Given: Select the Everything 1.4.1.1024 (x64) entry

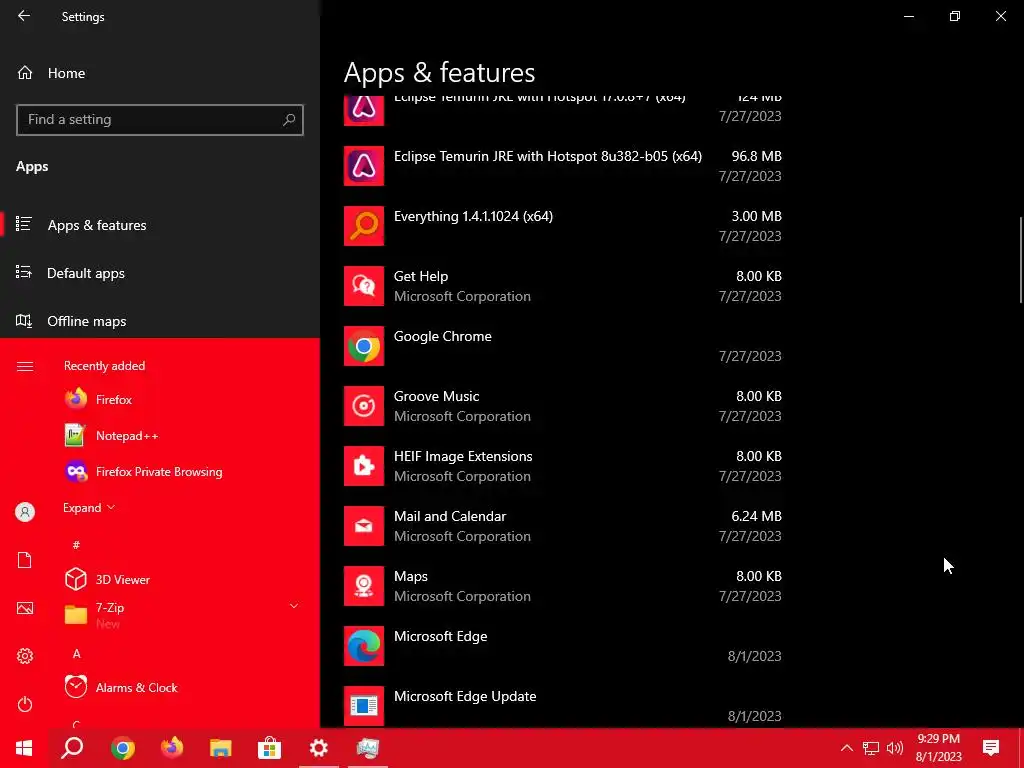Looking at the screenshot, I should coord(563,226).
